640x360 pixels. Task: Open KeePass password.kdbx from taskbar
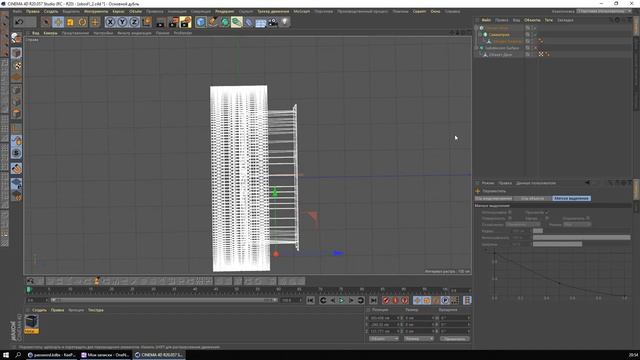pos(51,355)
